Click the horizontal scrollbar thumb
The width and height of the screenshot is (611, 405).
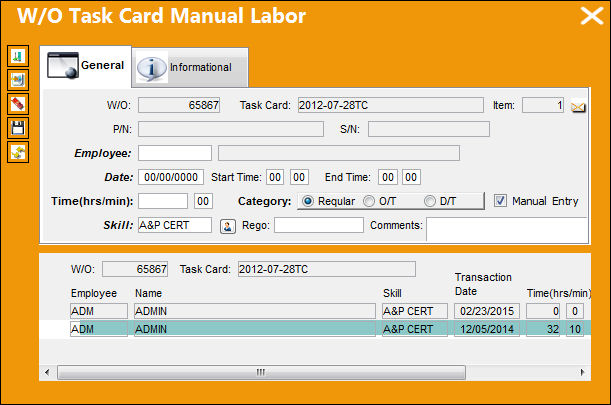(x=261, y=372)
